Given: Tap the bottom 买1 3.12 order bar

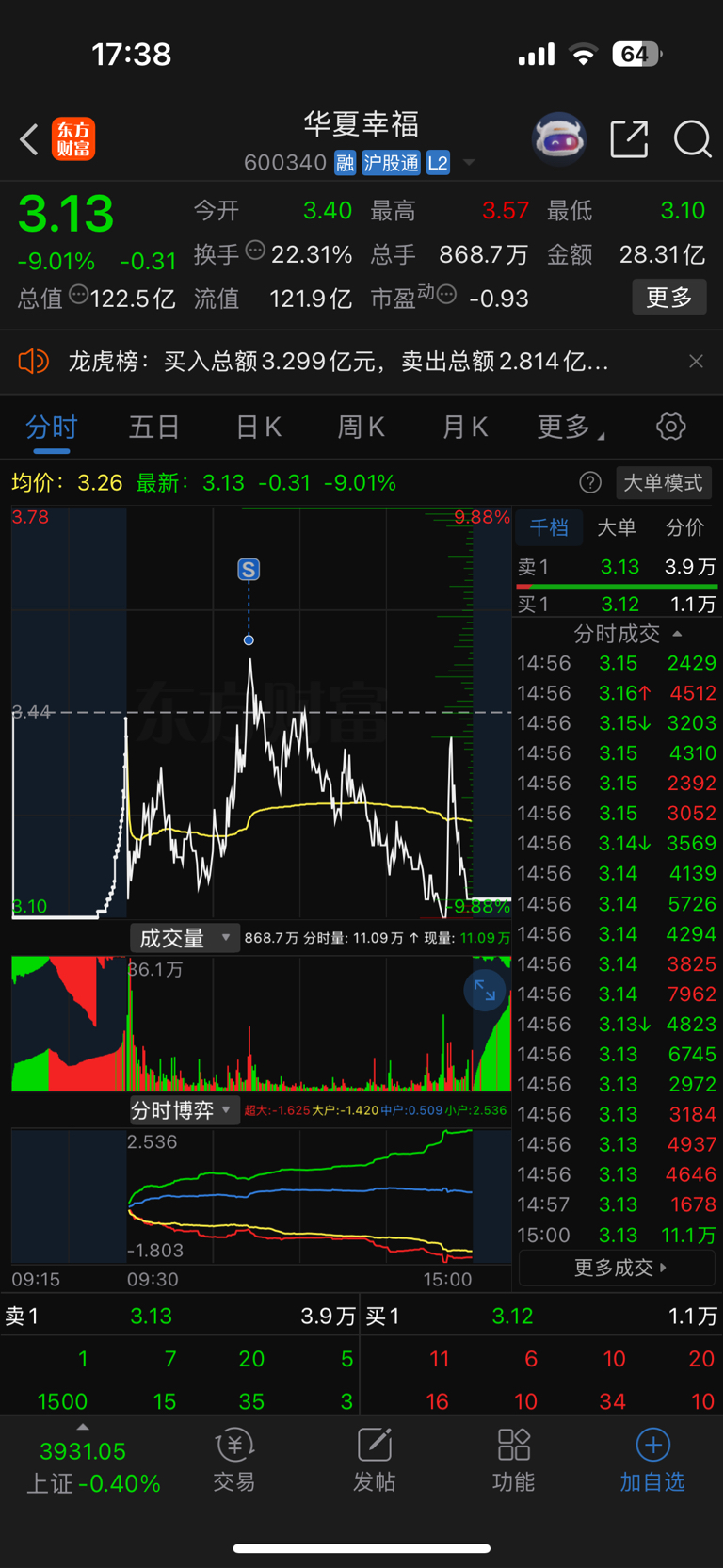Looking at the screenshot, I should tap(541, 1316).
